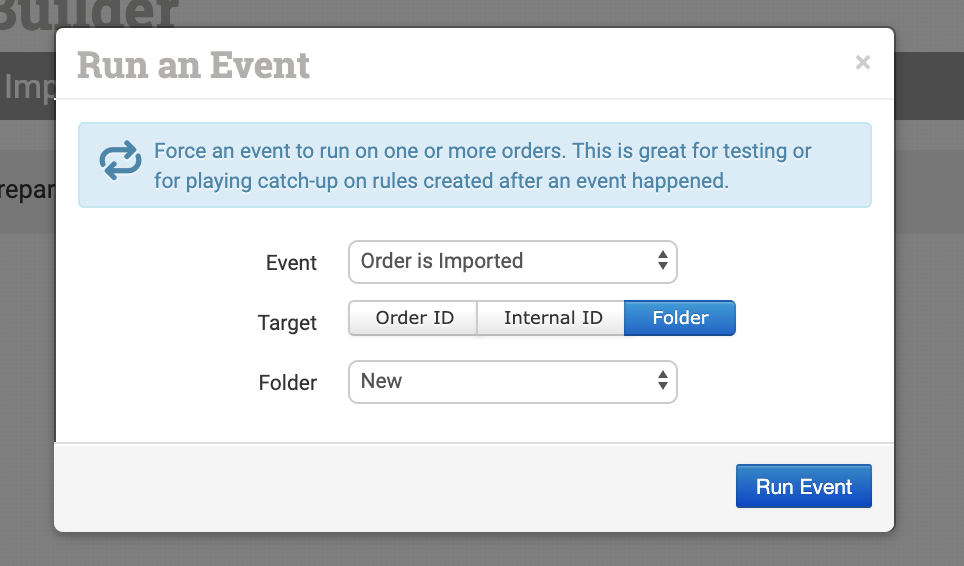Click the Run an Event dialog title
The width and height of the screenshot is (964, 566).
pyautogui.click(x=194, y=66)
